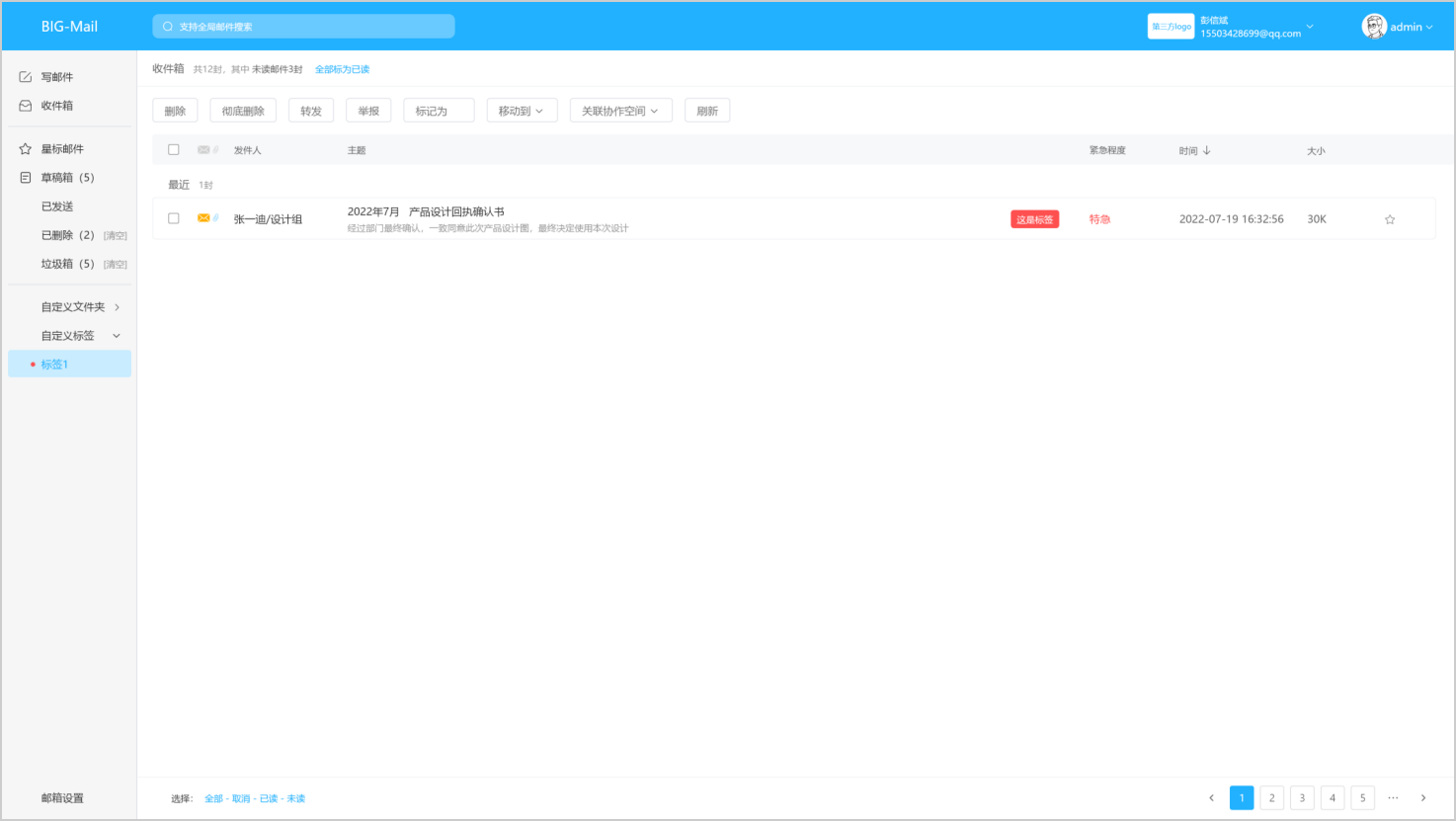This screenshot has height=821, width=1456.
Task: Click the global mail search field
Action: [x=304, y=27]
